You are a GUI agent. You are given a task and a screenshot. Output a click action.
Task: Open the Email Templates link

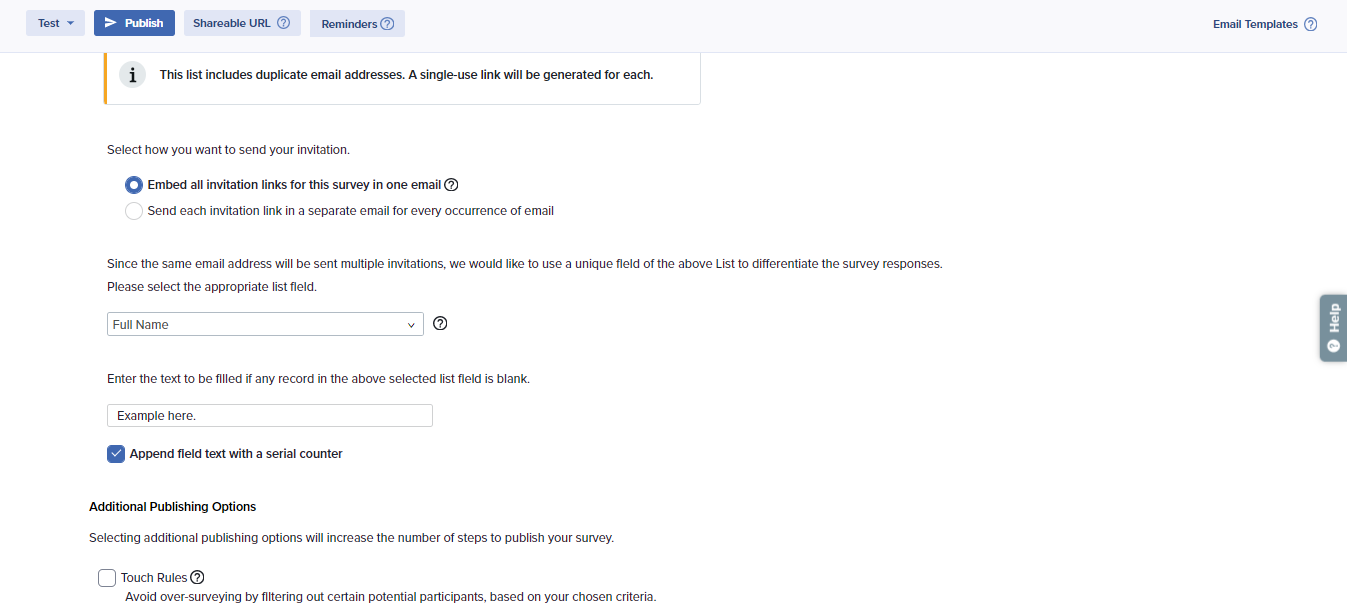tap(1255, 24)
